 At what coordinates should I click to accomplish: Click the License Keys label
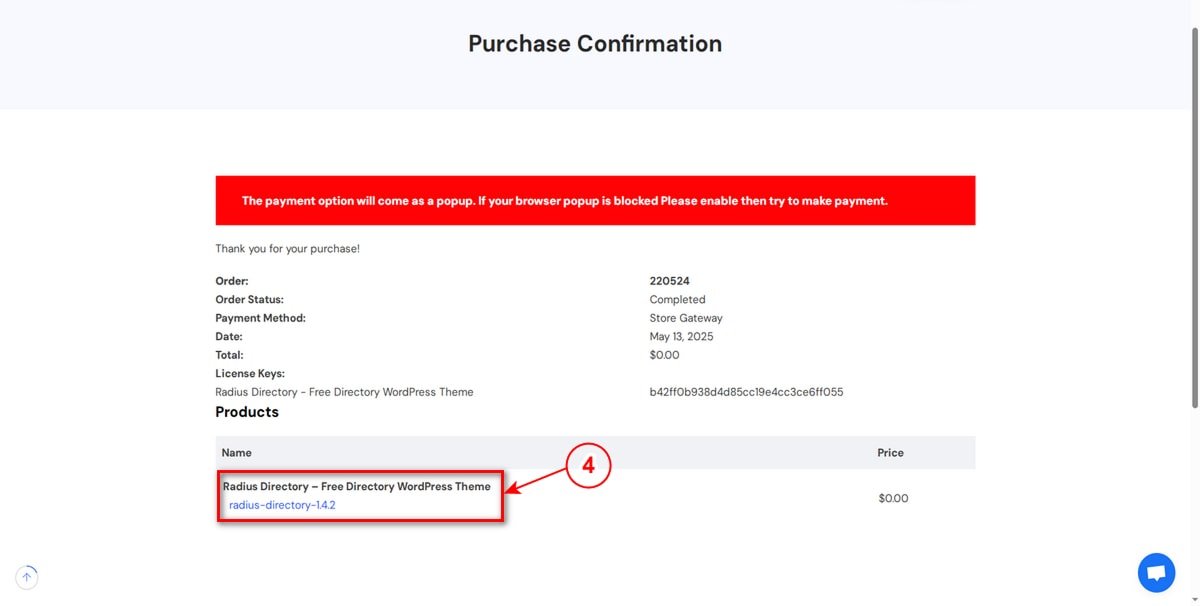(250, 374)
